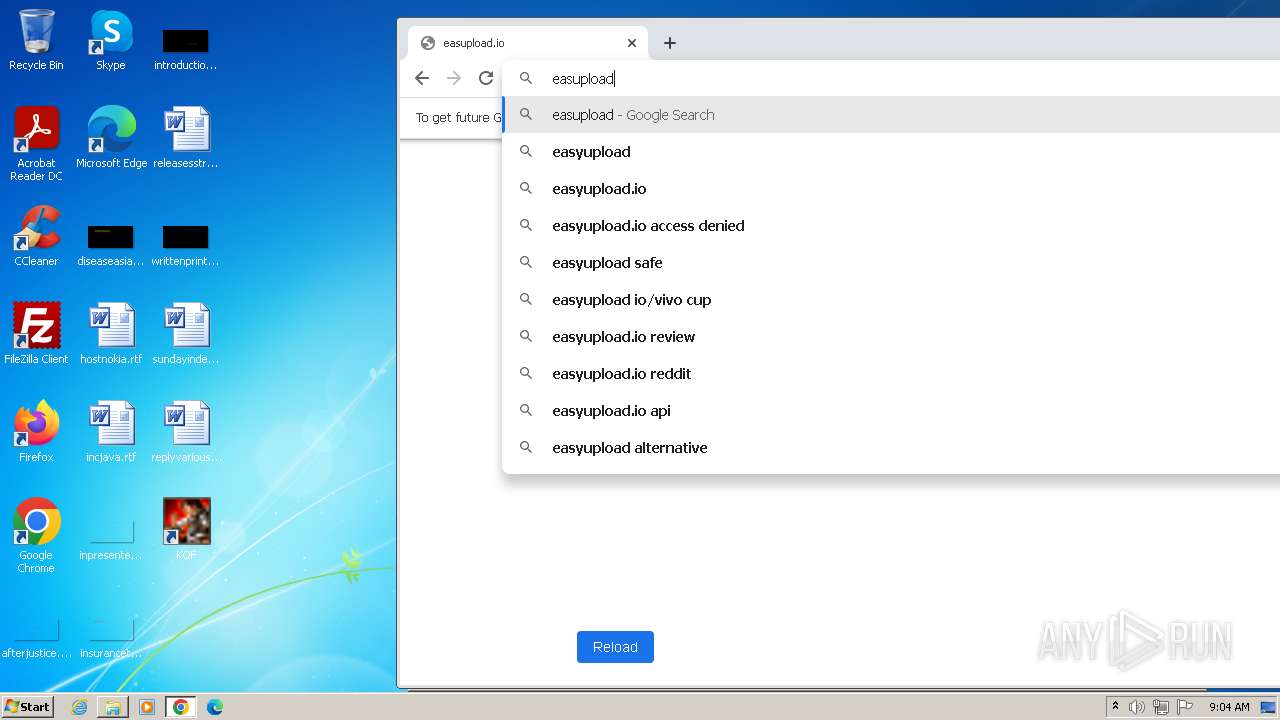
Task: Open Edge from the taskbar
Action: tap(215, 707)
